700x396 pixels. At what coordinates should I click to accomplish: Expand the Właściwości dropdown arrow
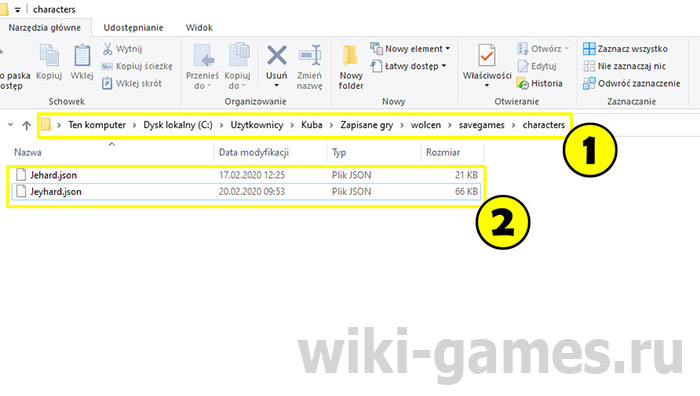click(487, 85)
